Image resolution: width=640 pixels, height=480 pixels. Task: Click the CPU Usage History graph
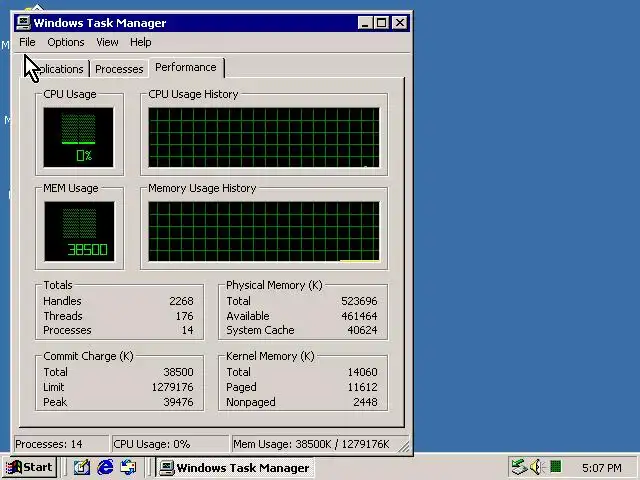(x=264, y=137)
